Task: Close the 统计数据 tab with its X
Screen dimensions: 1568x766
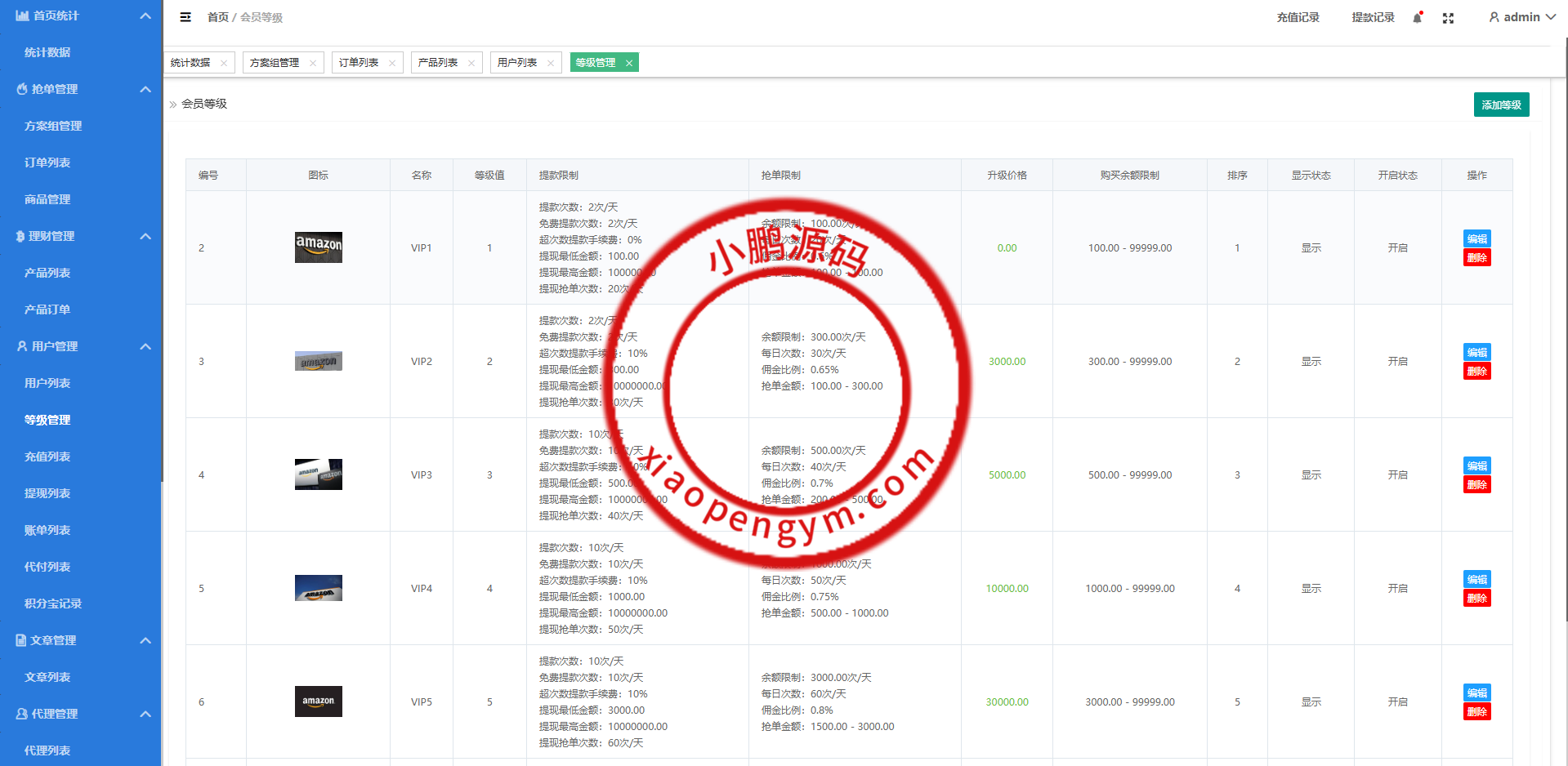Action: 224,63
